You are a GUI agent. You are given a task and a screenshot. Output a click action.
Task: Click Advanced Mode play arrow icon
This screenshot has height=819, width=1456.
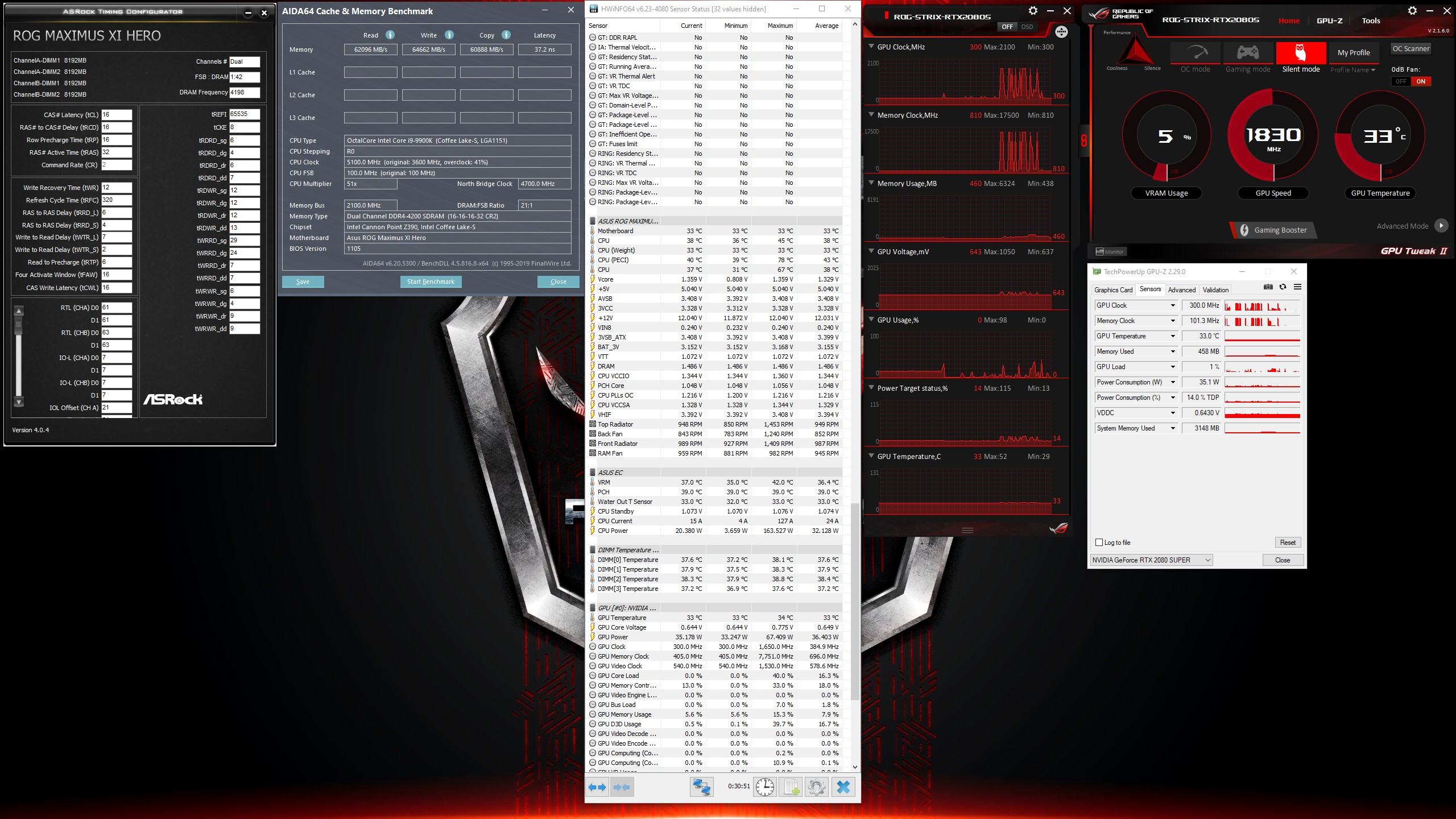coord(1441,226)
